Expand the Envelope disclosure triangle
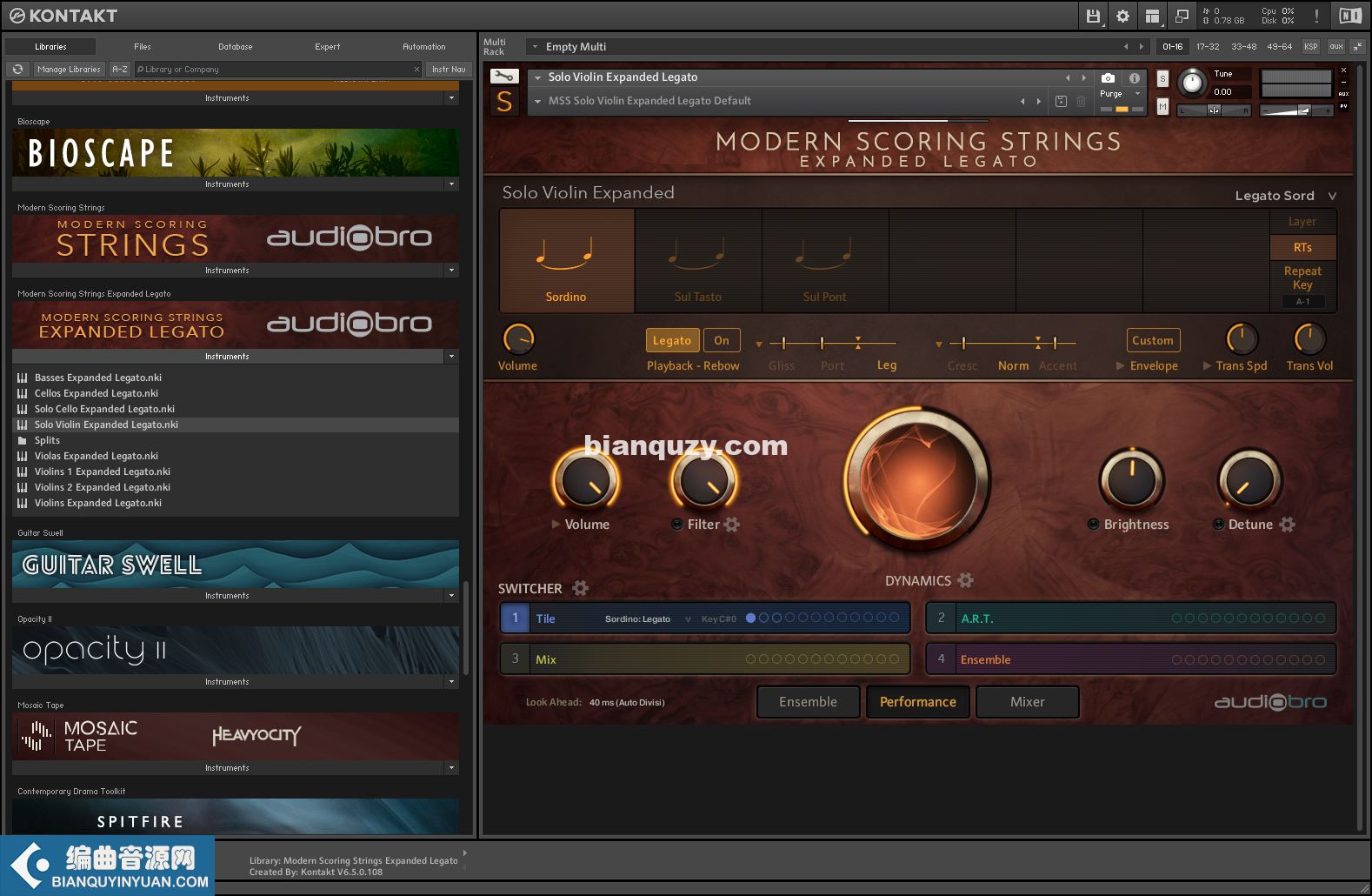Screen dimensions: 1372x896 pos(1120,366)
